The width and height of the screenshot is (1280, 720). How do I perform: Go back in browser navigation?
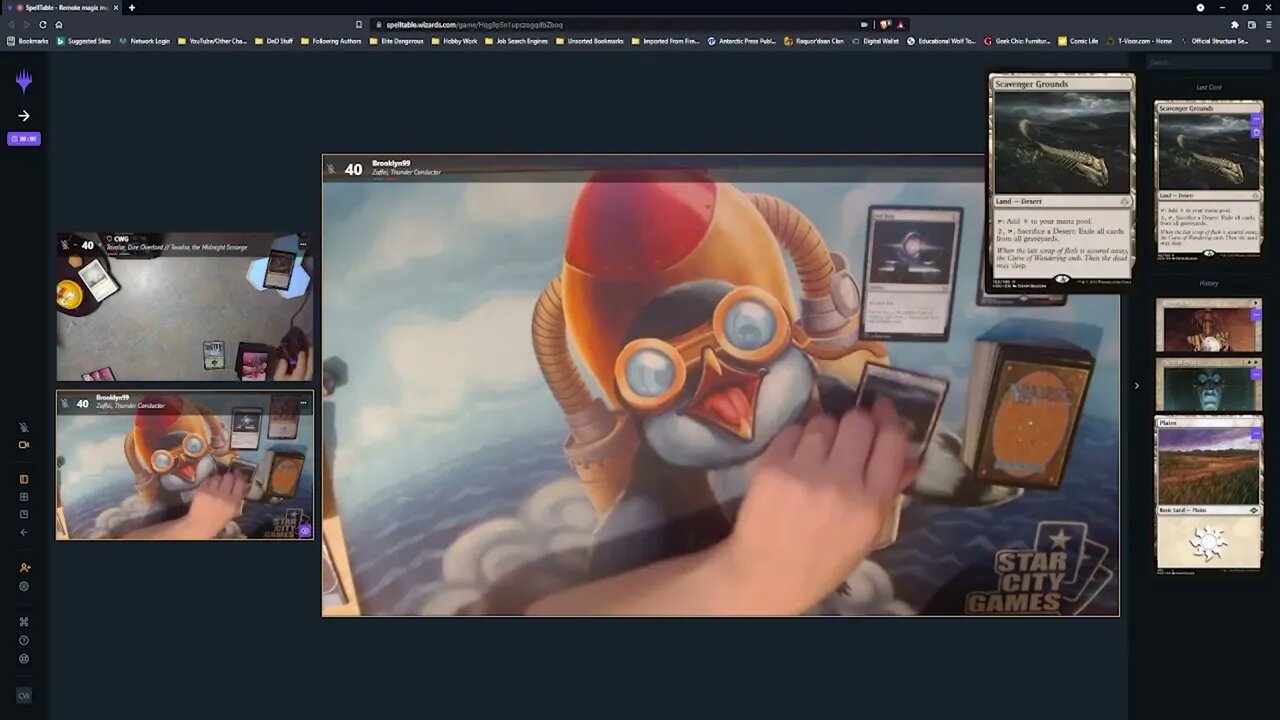pos(12,24)
